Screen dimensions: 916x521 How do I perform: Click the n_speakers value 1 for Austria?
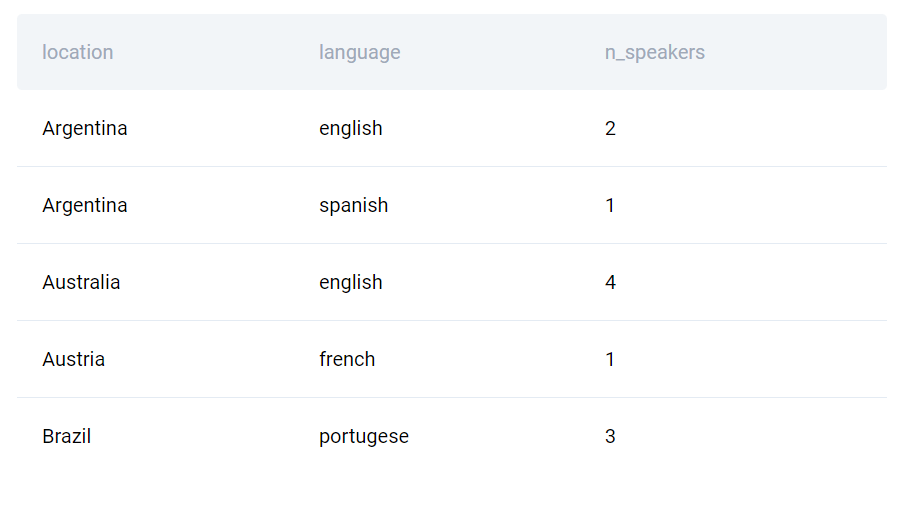(x=610, y=359)
